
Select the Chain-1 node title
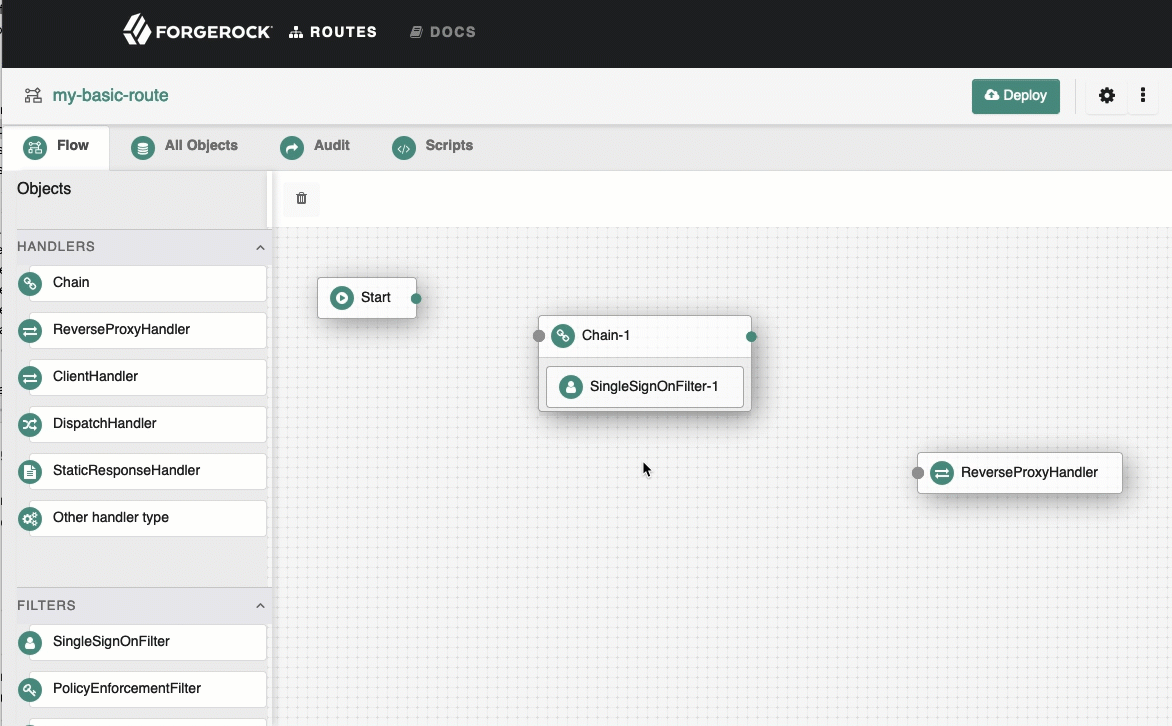[x=605, y=336]
